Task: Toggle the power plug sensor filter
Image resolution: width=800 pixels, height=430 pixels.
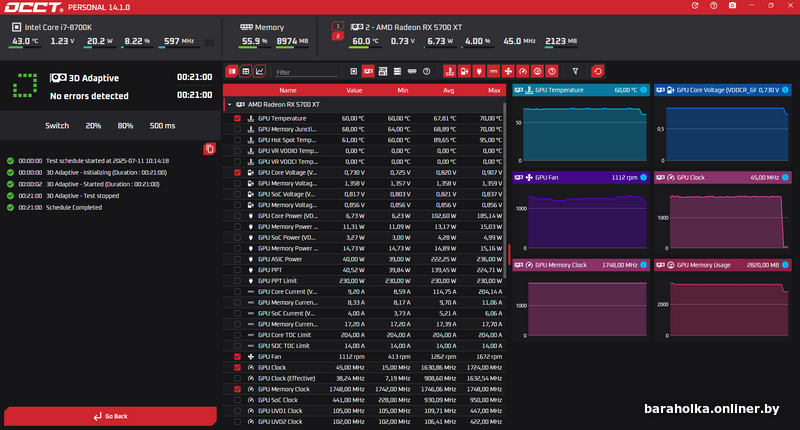Action: click(479, 71)
